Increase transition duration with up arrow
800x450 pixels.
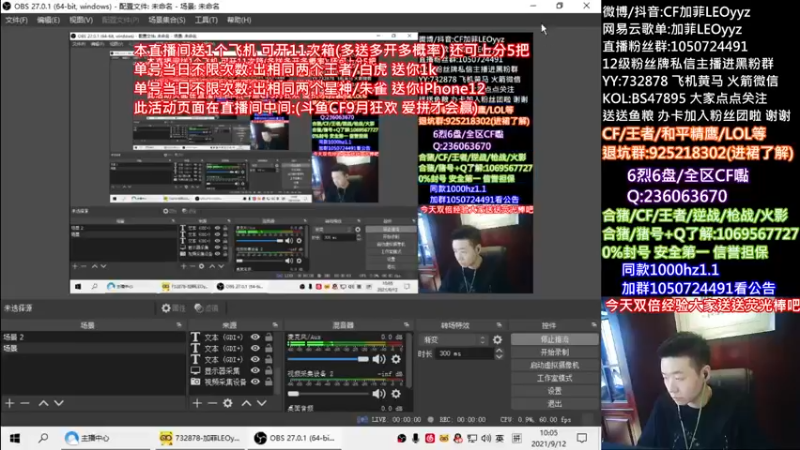499,351
